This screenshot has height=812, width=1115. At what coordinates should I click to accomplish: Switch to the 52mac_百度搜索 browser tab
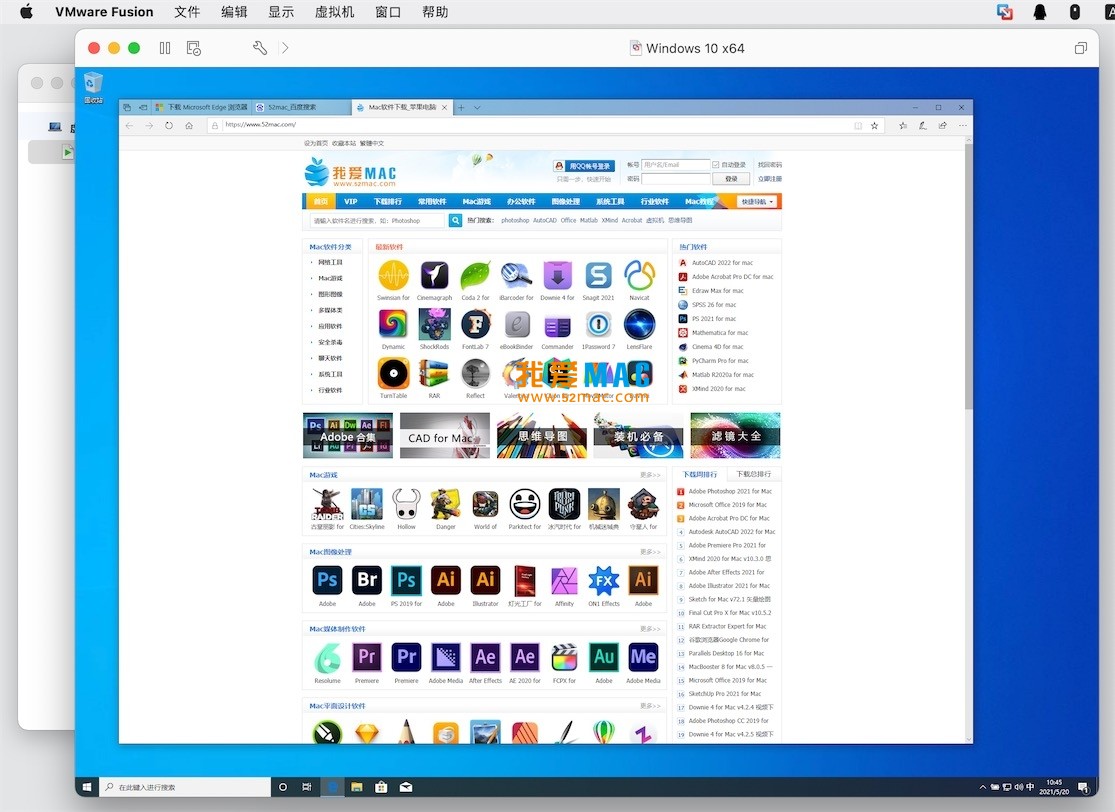pos(300,107)
